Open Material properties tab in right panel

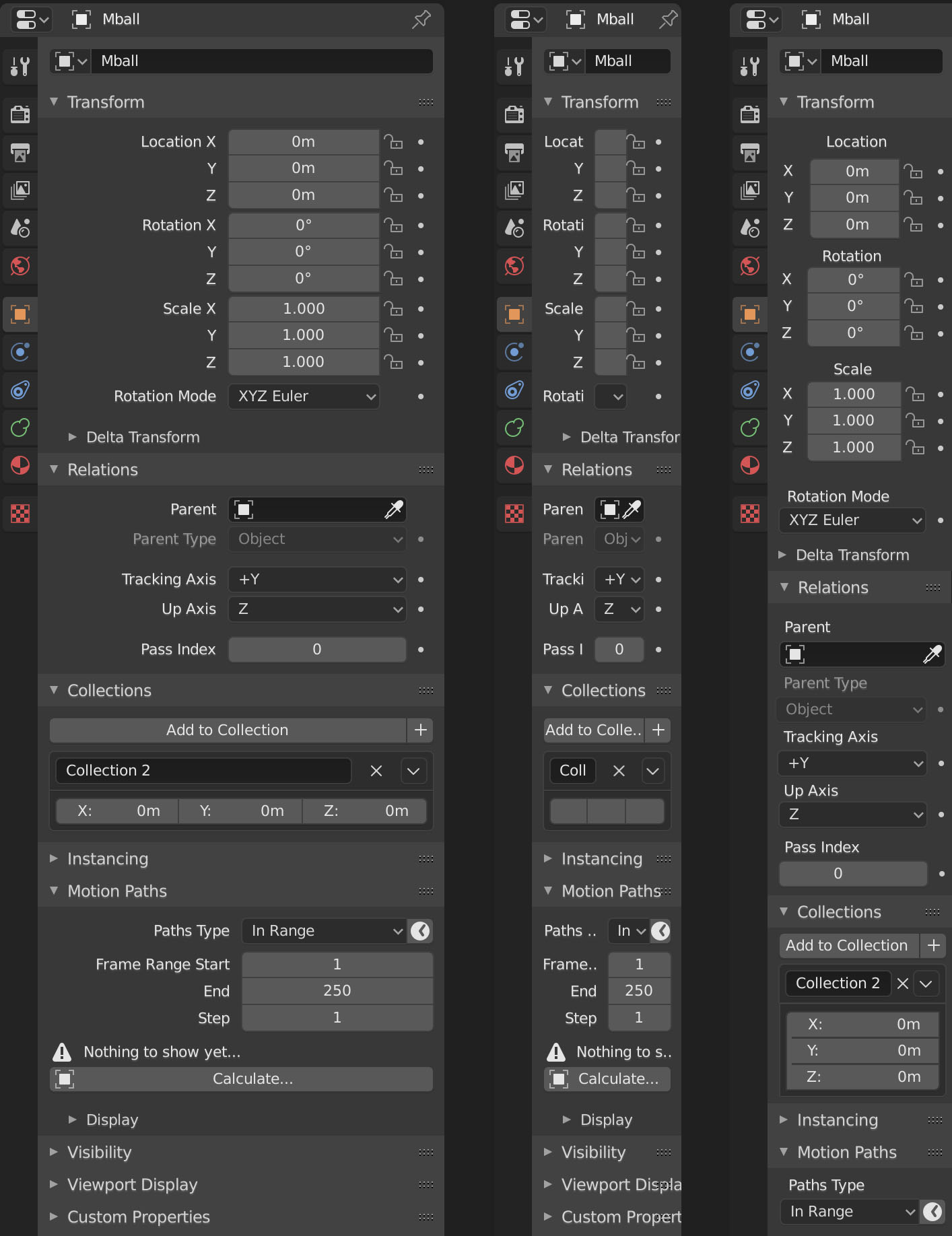pyautogui.click(x=750, y=465)
